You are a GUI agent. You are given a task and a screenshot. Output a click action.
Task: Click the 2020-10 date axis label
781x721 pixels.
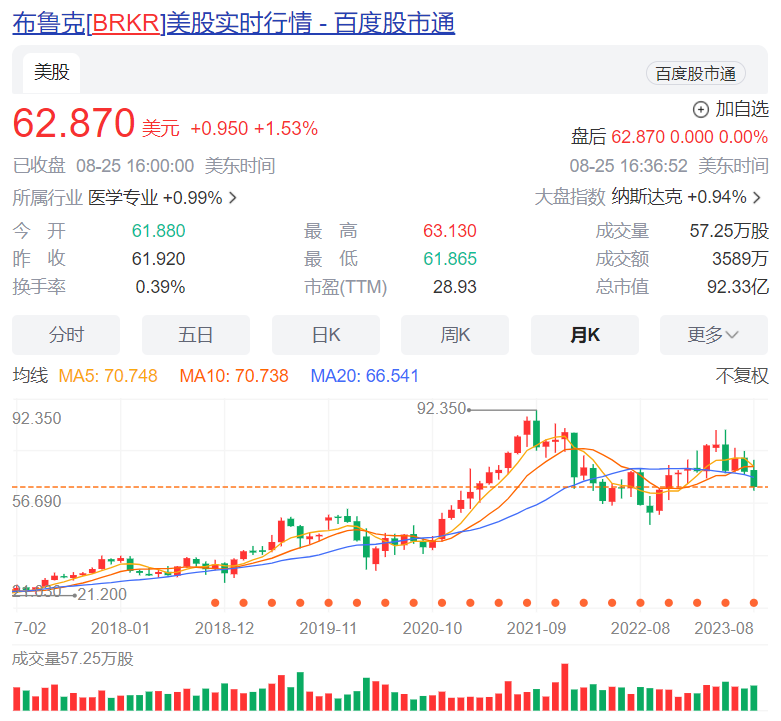pyautogui.click(x=432, y=628)
